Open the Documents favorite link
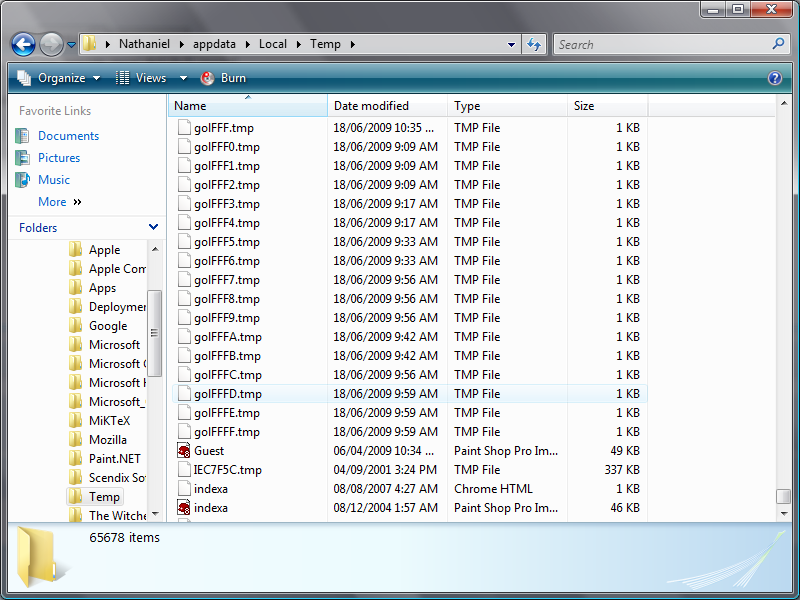 [x=68, y=136]
